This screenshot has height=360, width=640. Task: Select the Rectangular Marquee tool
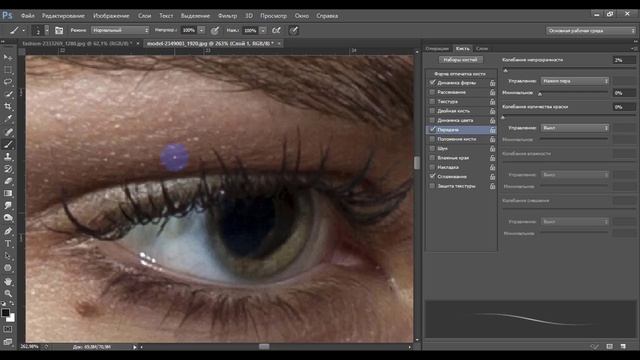[8, 70]
